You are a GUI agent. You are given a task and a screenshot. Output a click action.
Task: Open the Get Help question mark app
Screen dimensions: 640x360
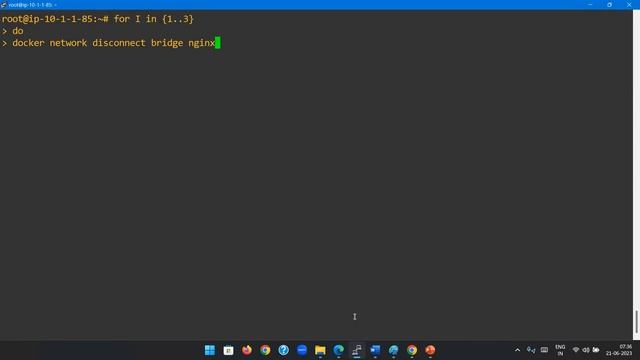click(x=284, y=350)
